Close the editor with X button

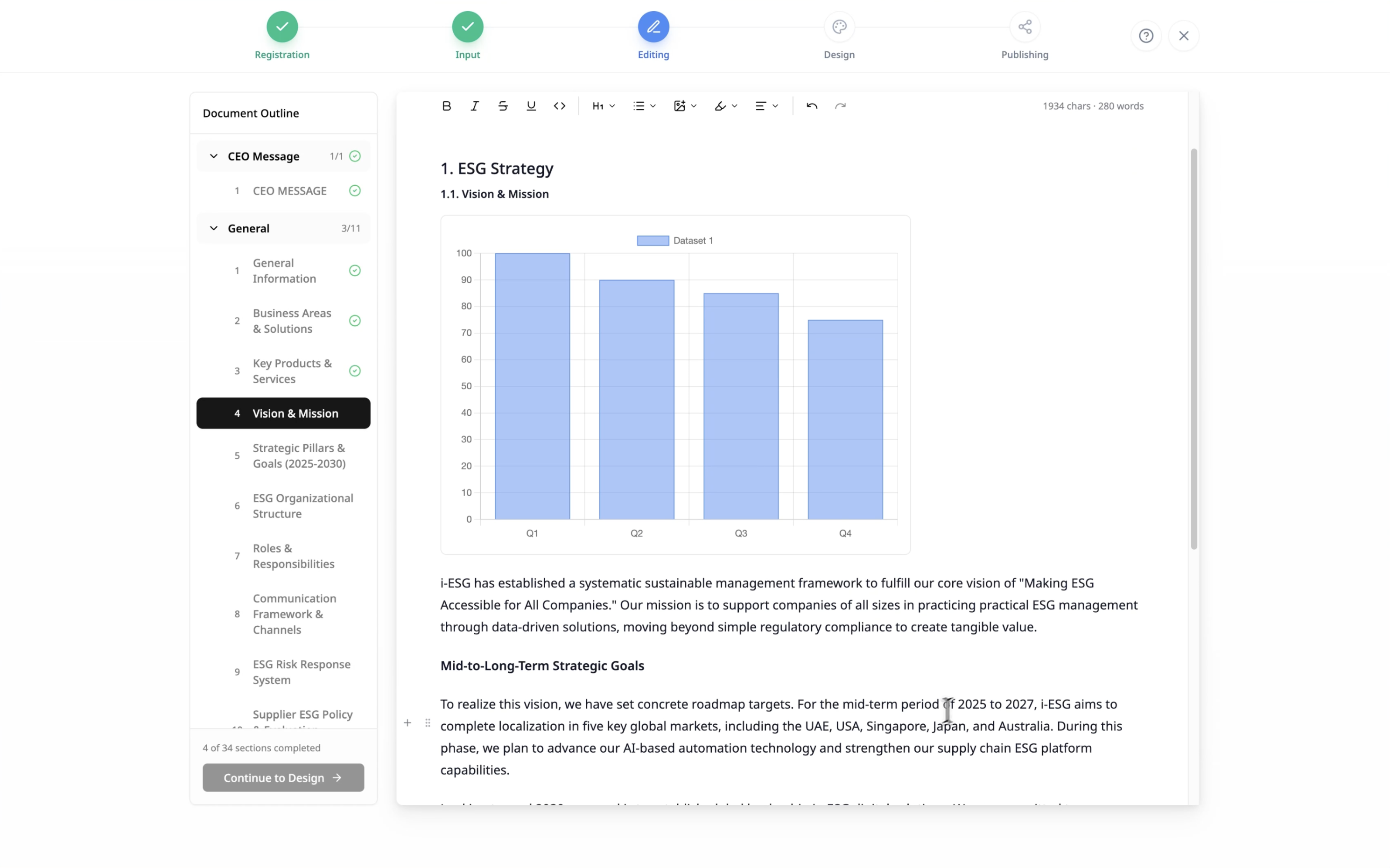pyautogui.click(x=1183, y=35)
